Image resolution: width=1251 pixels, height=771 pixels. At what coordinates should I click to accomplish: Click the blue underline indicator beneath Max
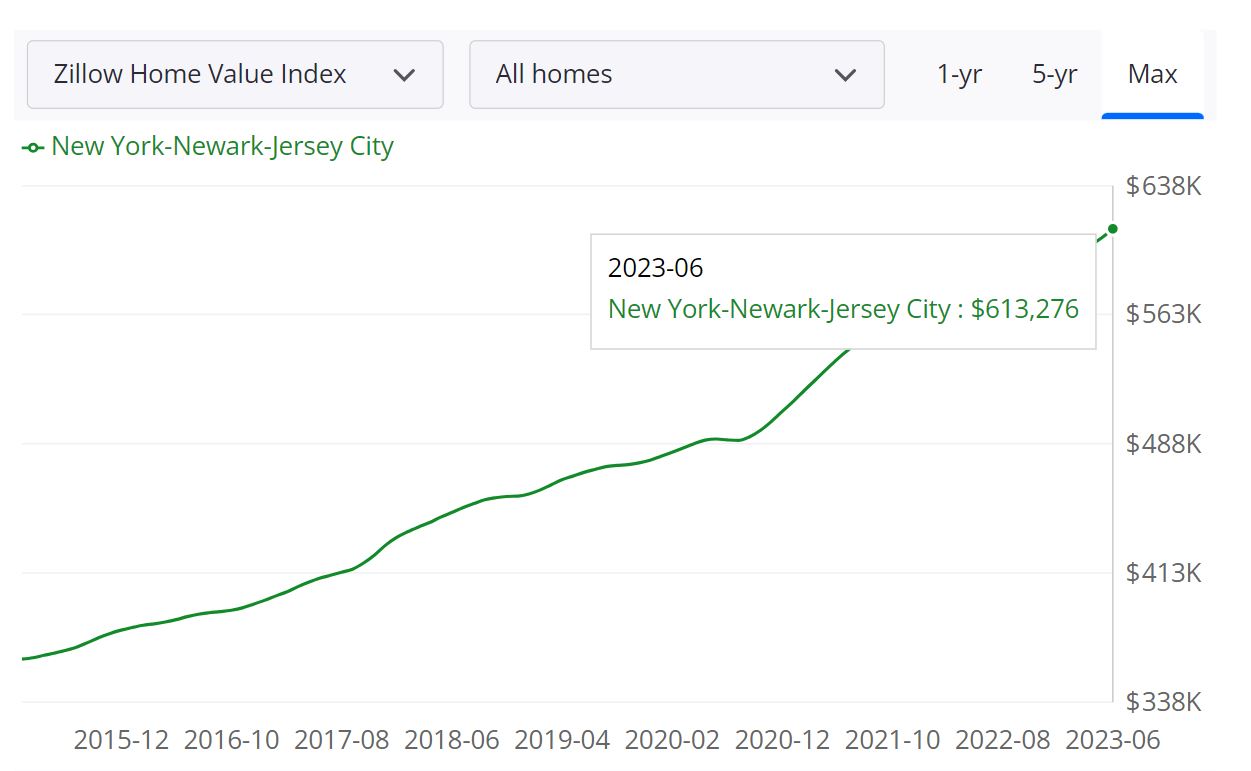tap(1153, 115)
